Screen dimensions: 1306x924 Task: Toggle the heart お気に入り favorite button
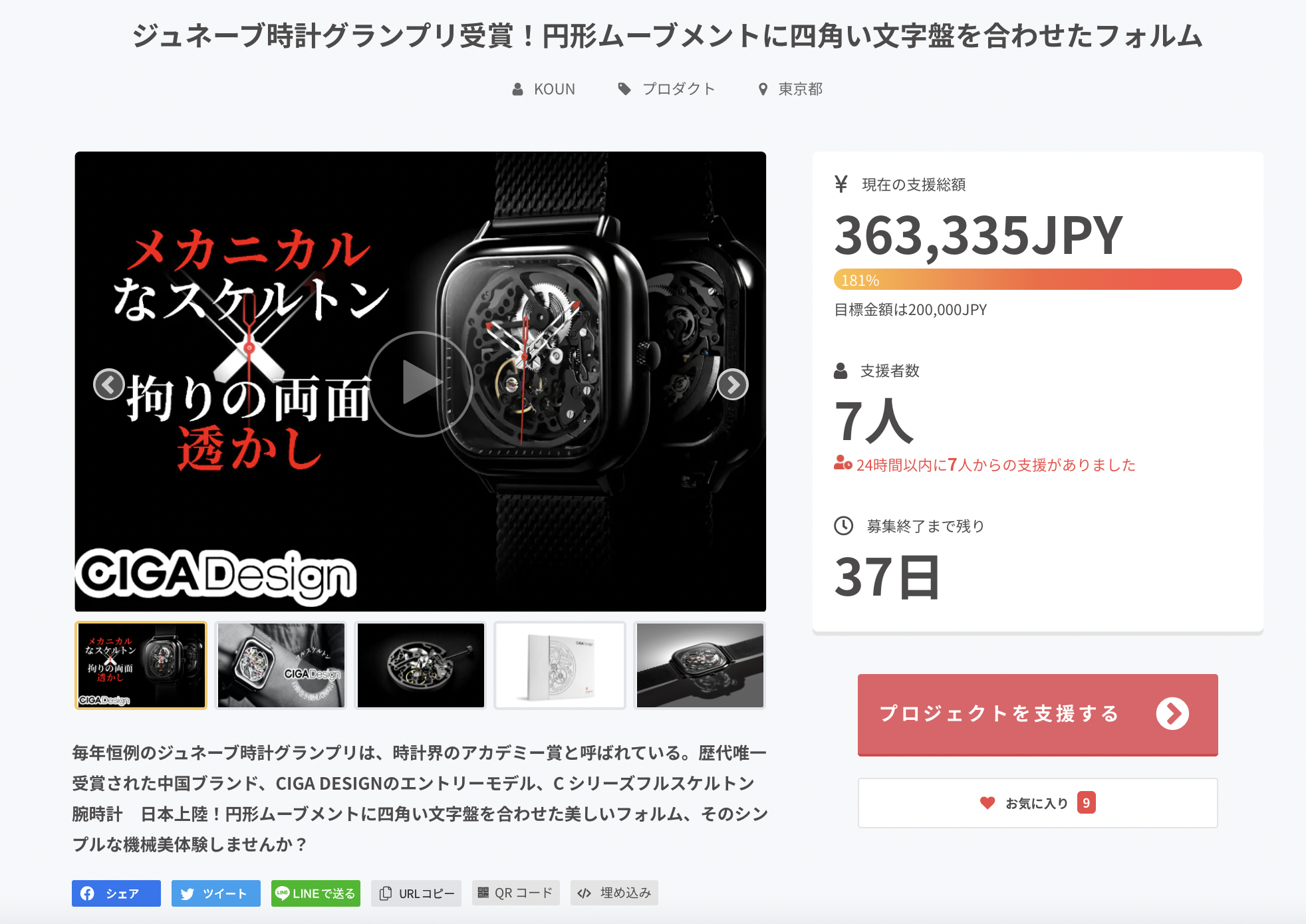(x=1037, y=803)
